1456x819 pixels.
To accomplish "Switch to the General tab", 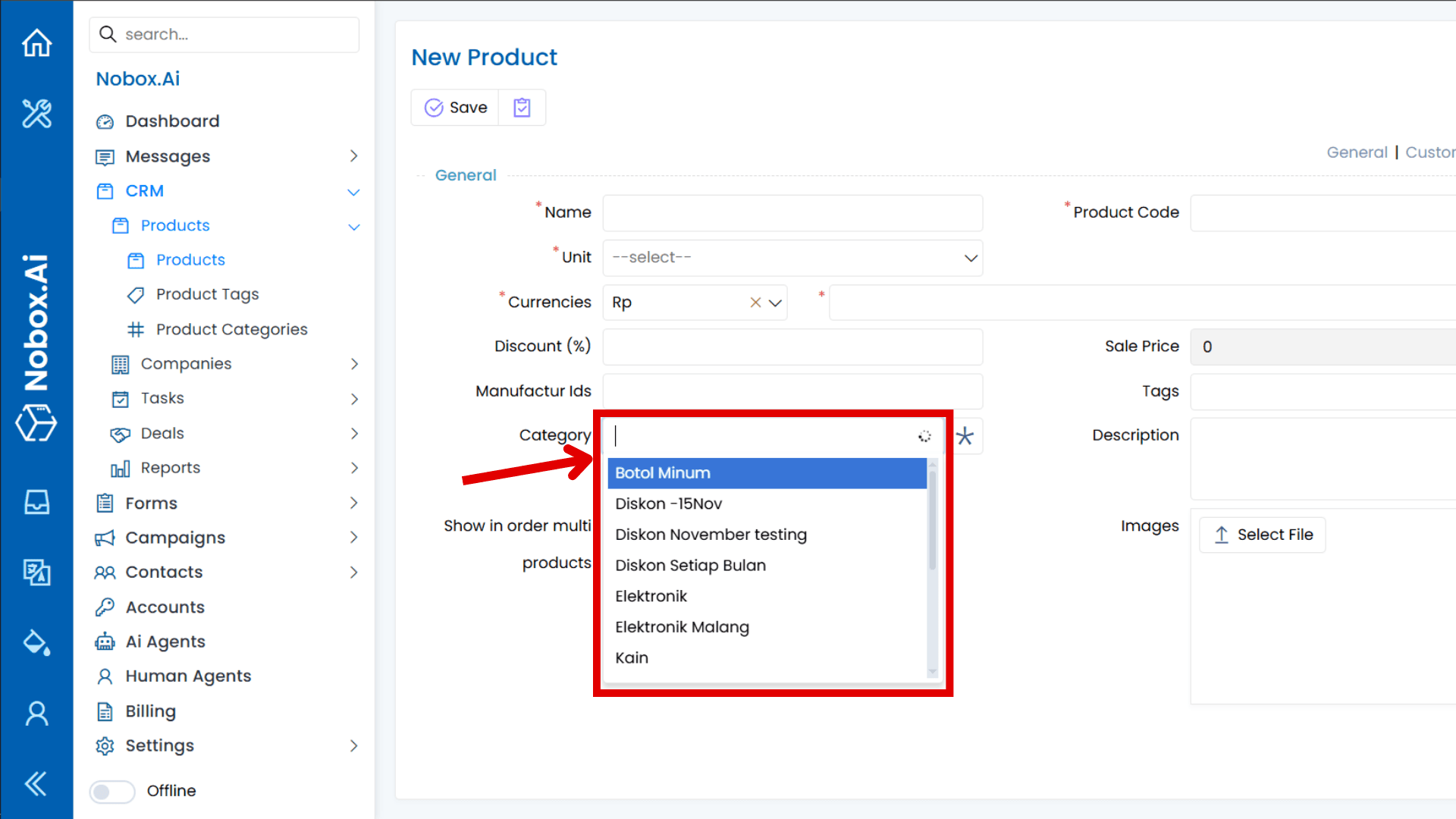I will (x=1357, y=152).
